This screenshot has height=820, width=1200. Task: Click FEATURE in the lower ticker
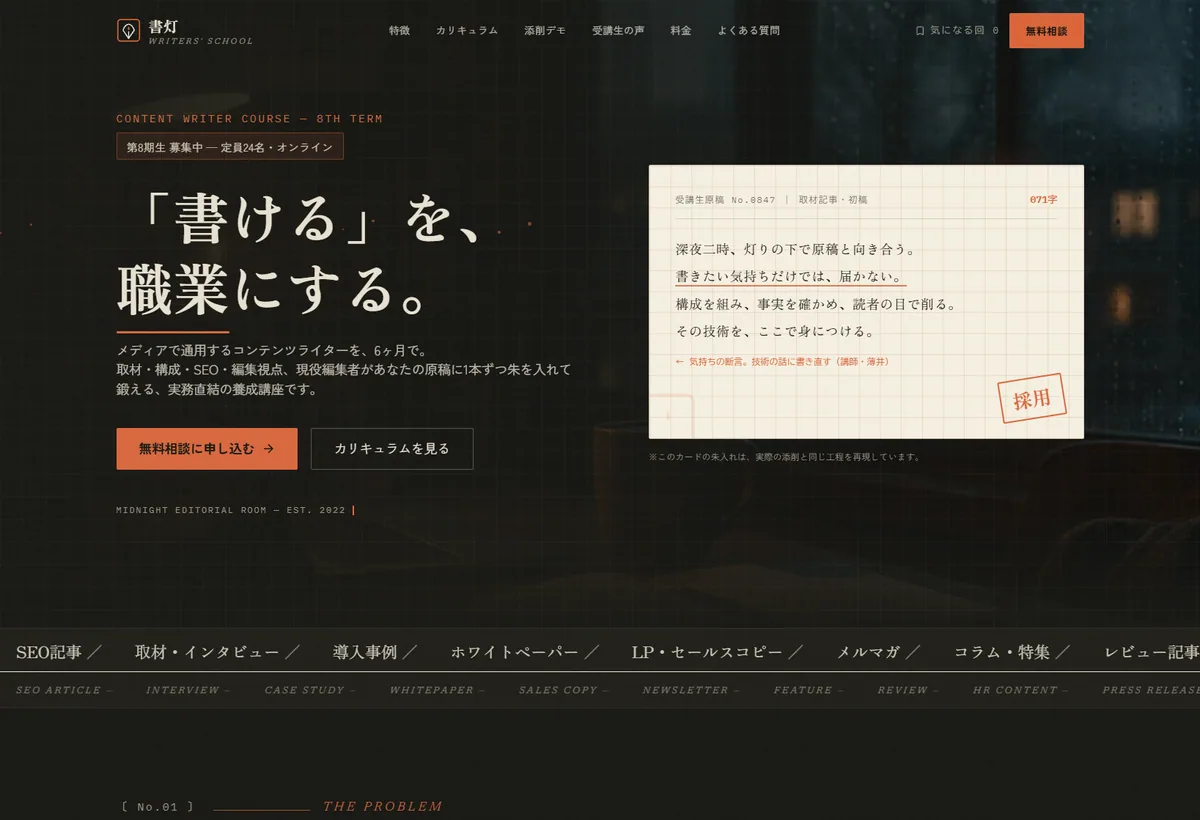coord(803,690)
